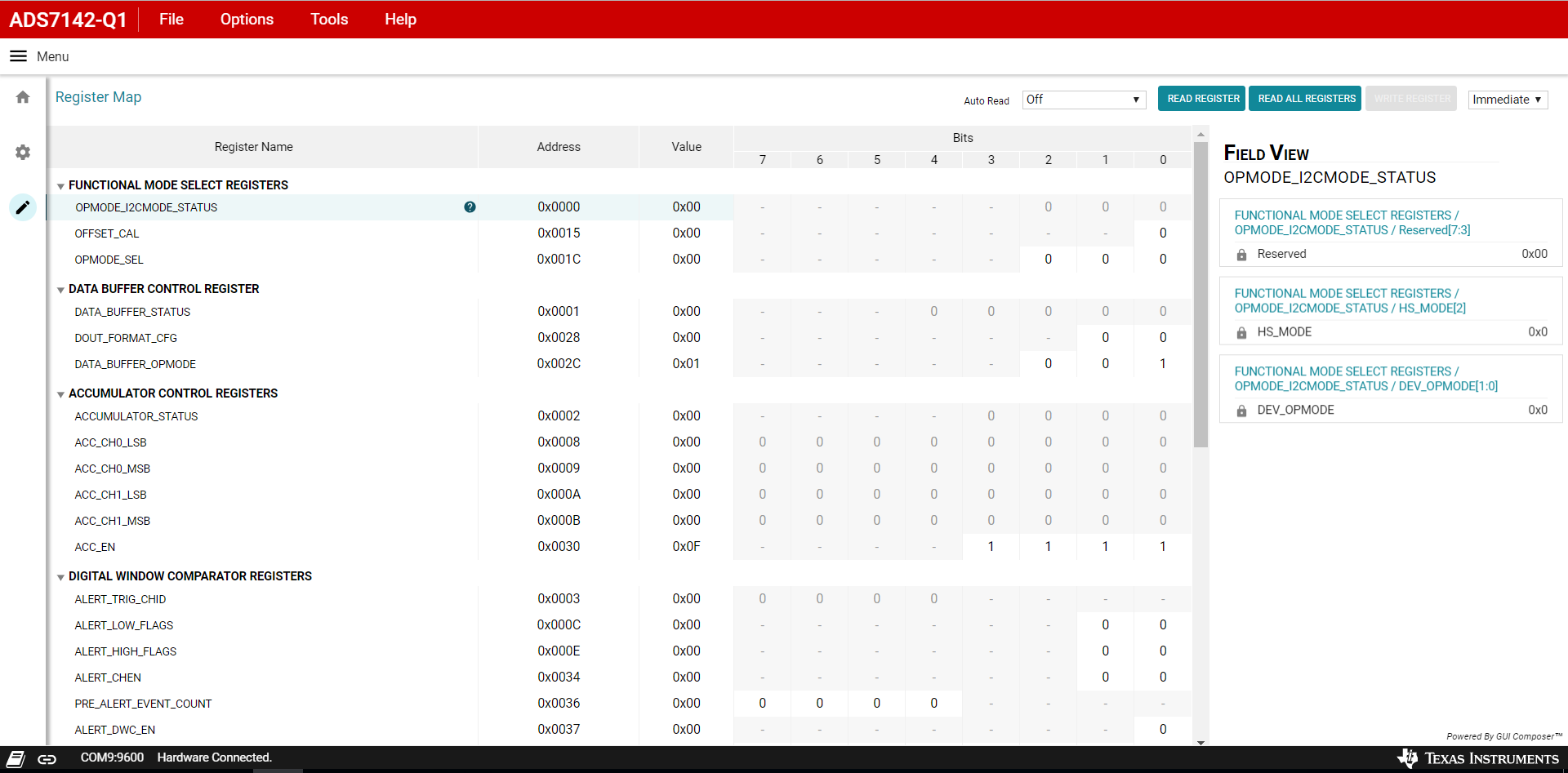The image size is (1568, 773).
Task: Select the ALERT_TRIG_CHID register
Action: tap(120, 599)
